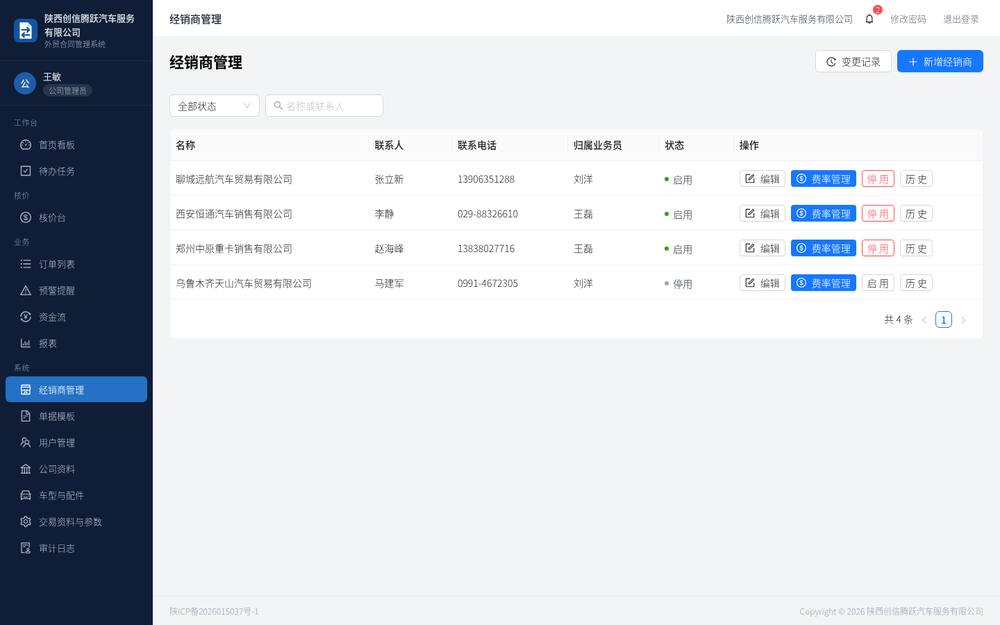This screenshot has height=625, width=1000.
Task: Open 待办任务 checkbox icon in sidebar
Action: point(26,171)
